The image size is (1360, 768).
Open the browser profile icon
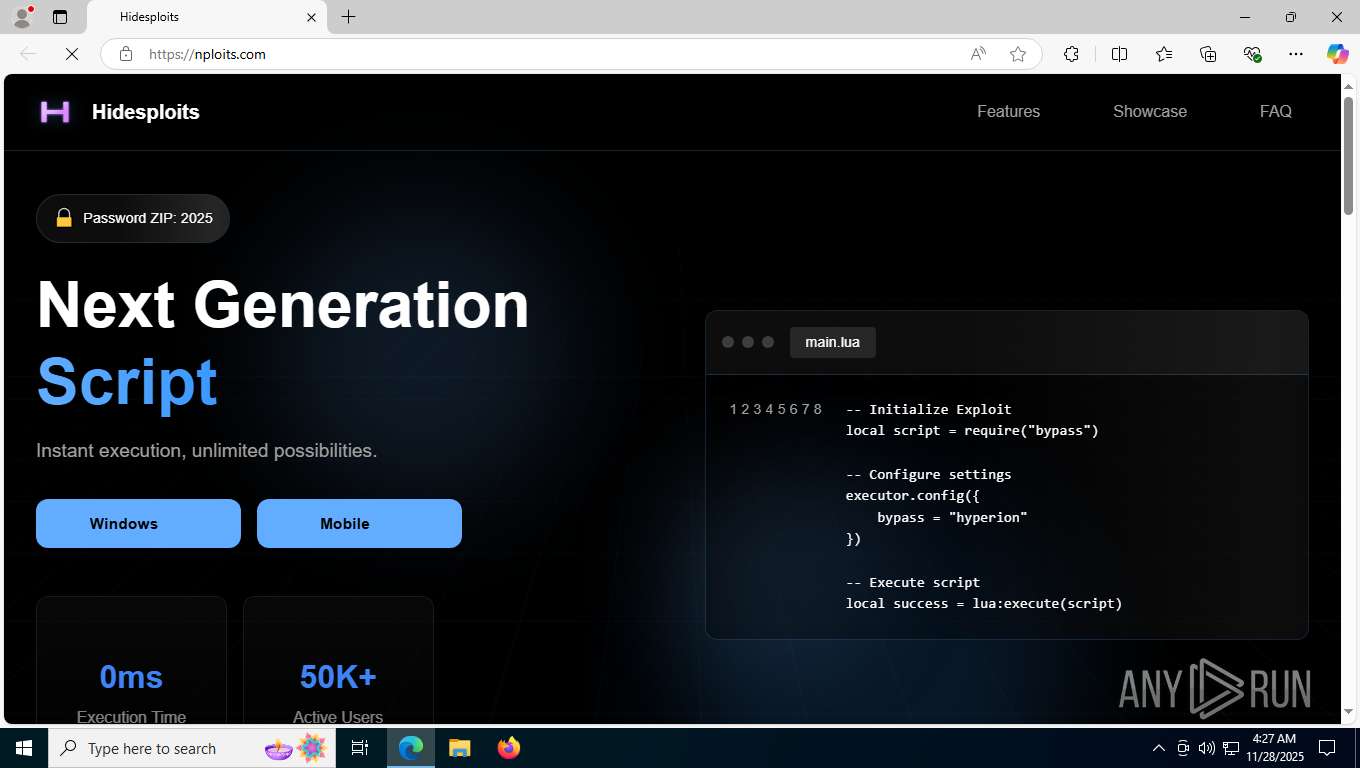[21, 17]
